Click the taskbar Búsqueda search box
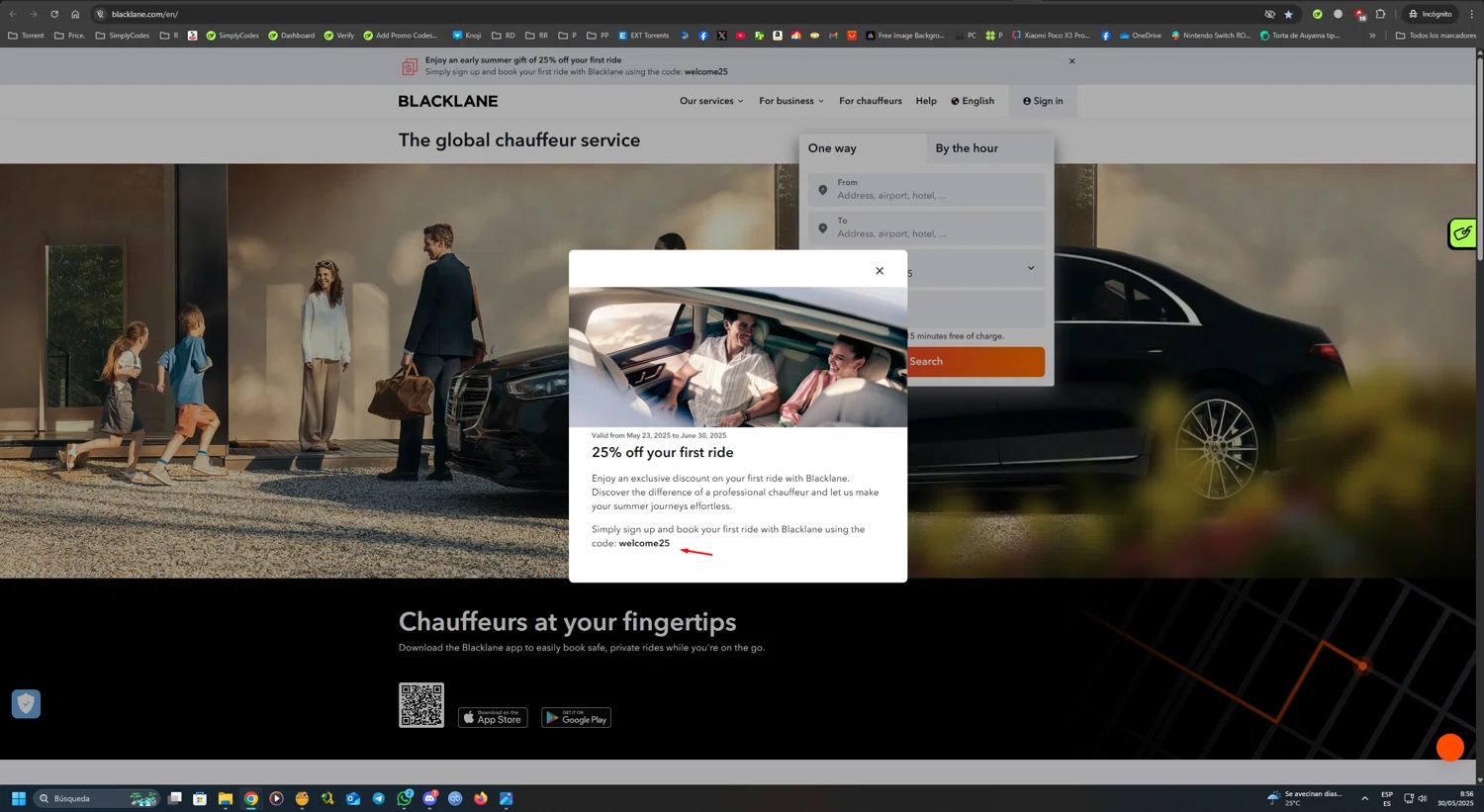The image size is (1484, 812). (97, 798)
